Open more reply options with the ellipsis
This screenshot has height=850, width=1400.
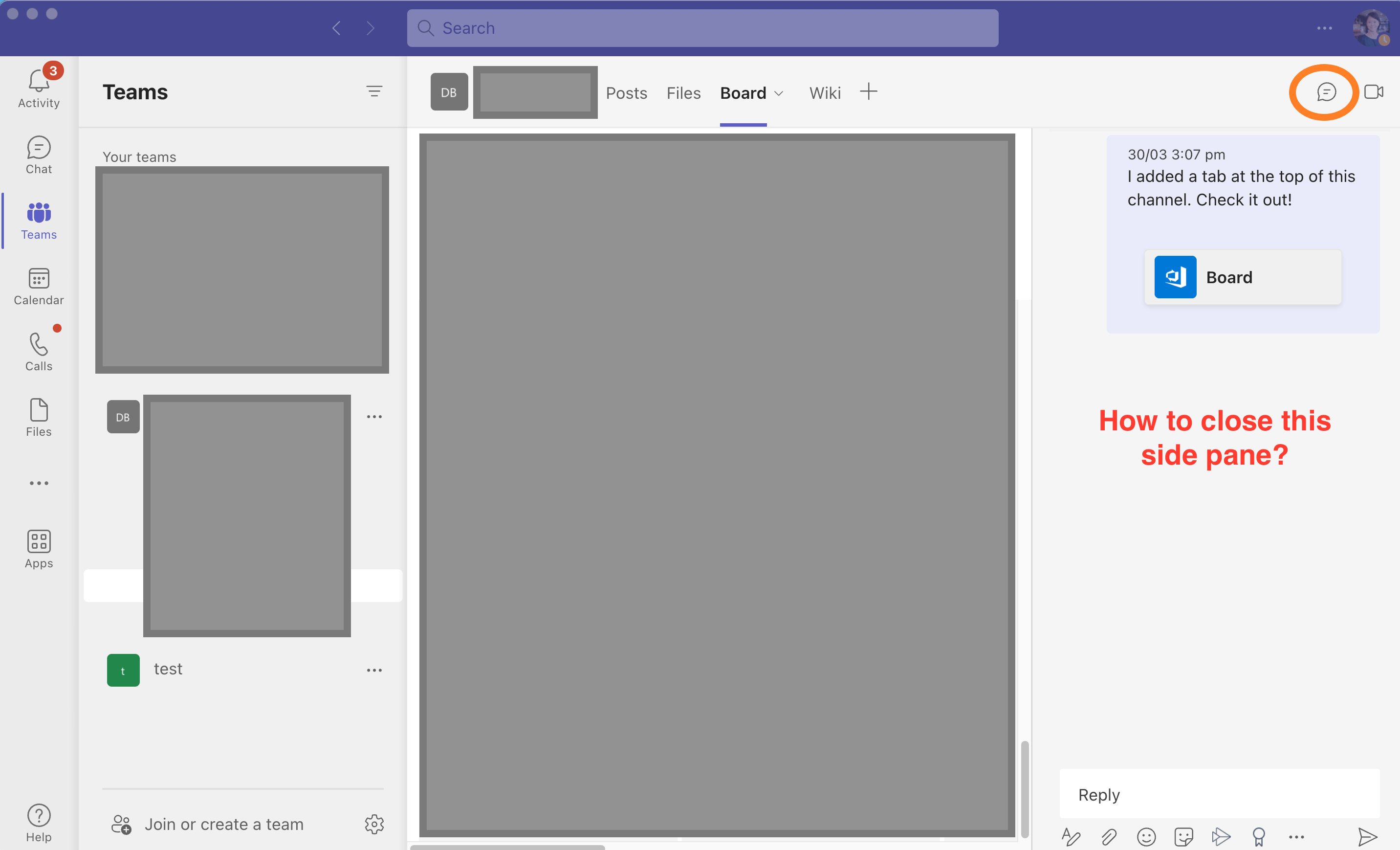pyautogui.click(x=1296, y=836)
